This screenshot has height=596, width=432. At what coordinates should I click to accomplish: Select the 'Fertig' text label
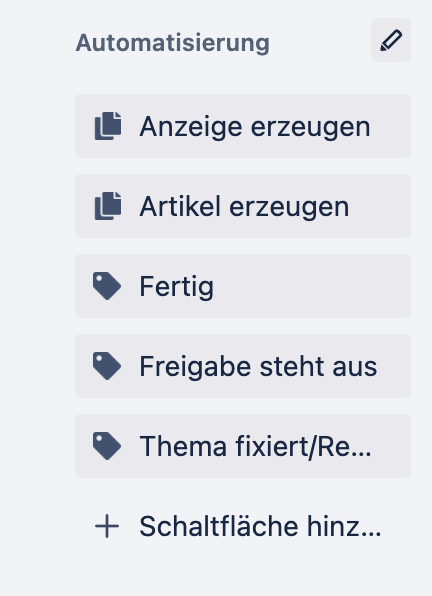176,287
